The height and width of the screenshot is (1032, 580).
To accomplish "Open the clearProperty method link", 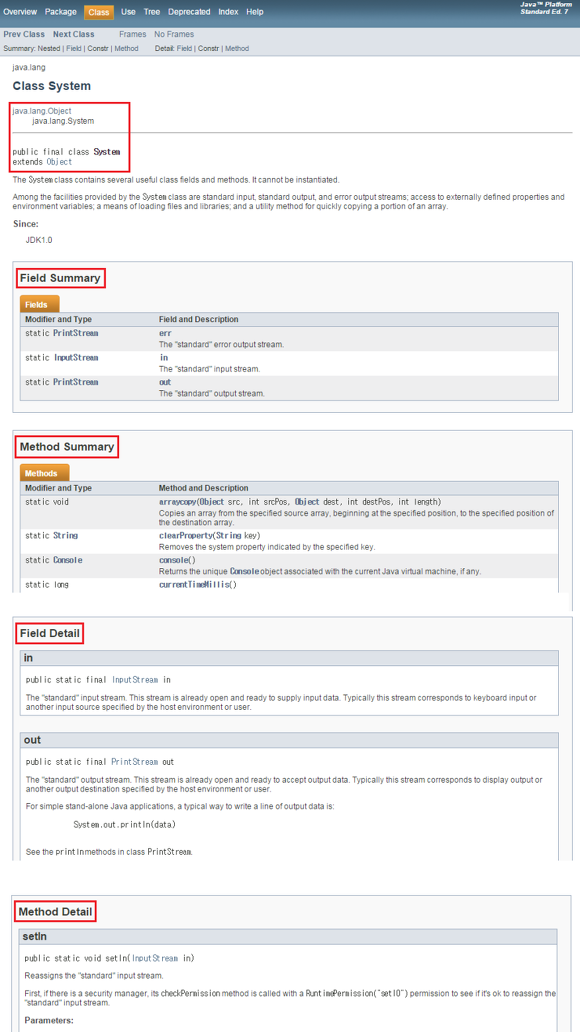I will (184, 536).
